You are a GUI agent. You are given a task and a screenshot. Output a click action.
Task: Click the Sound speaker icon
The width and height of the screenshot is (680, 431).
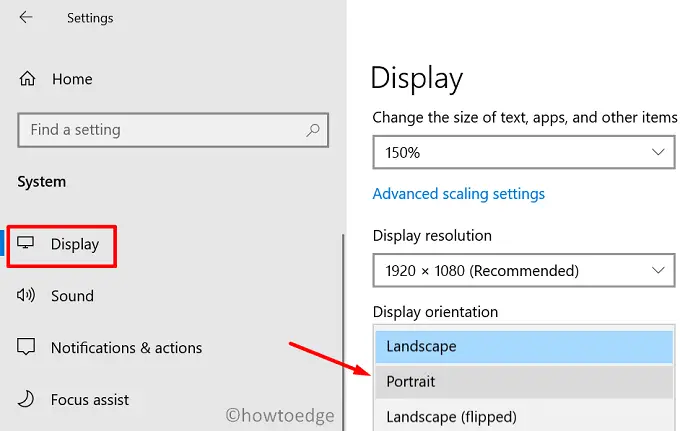point(27,296)
